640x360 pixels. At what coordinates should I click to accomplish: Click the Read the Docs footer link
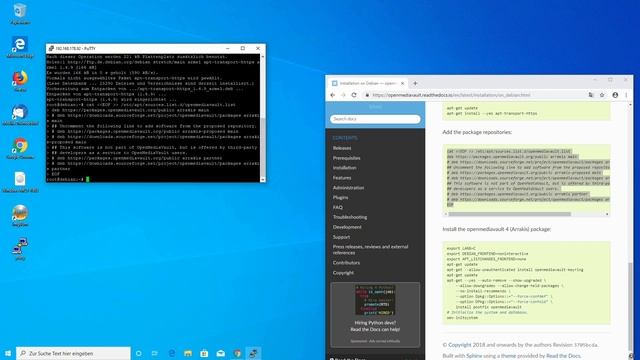[563, 356]
